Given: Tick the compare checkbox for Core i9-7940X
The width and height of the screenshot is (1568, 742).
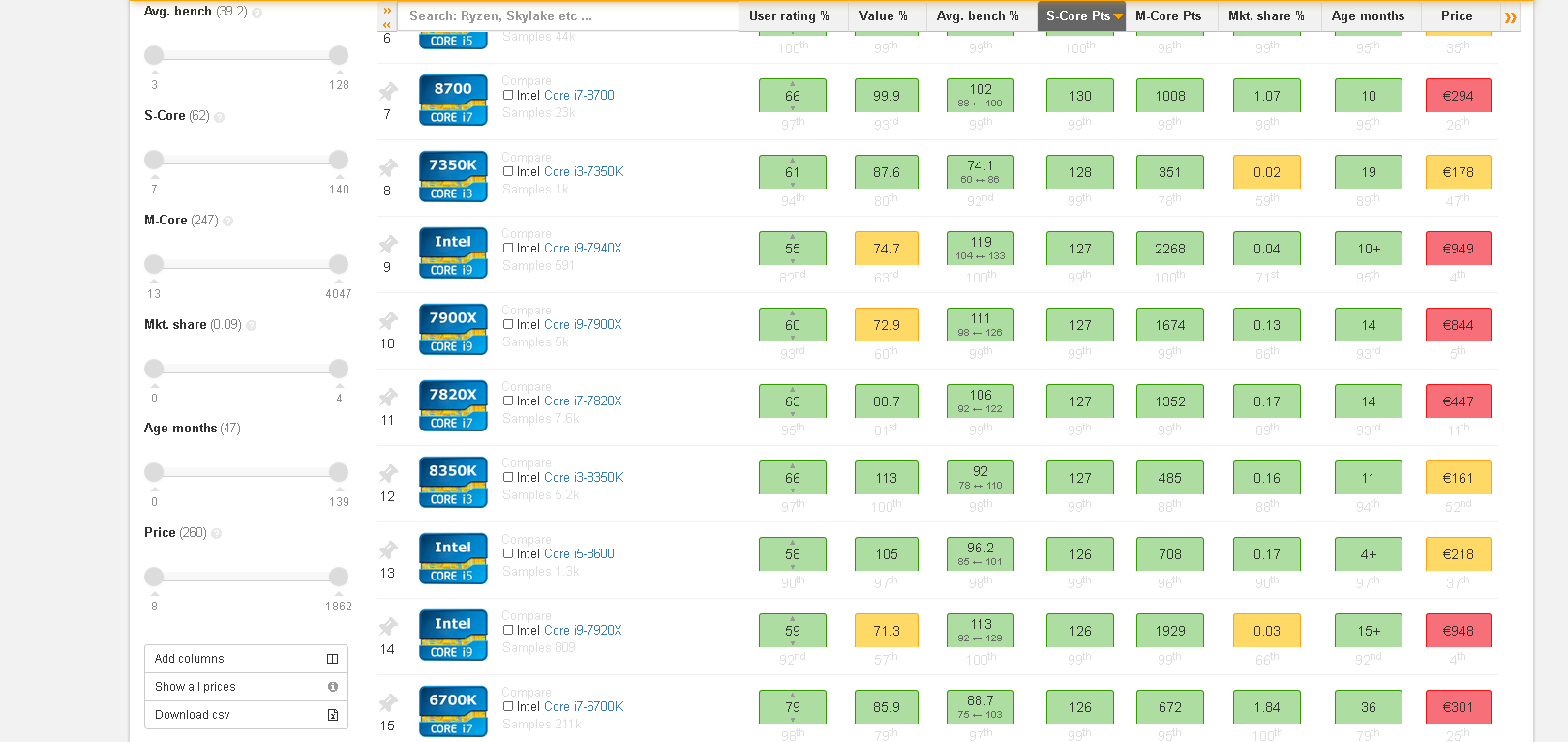Looking at the screenshot, I should point(508,248).
